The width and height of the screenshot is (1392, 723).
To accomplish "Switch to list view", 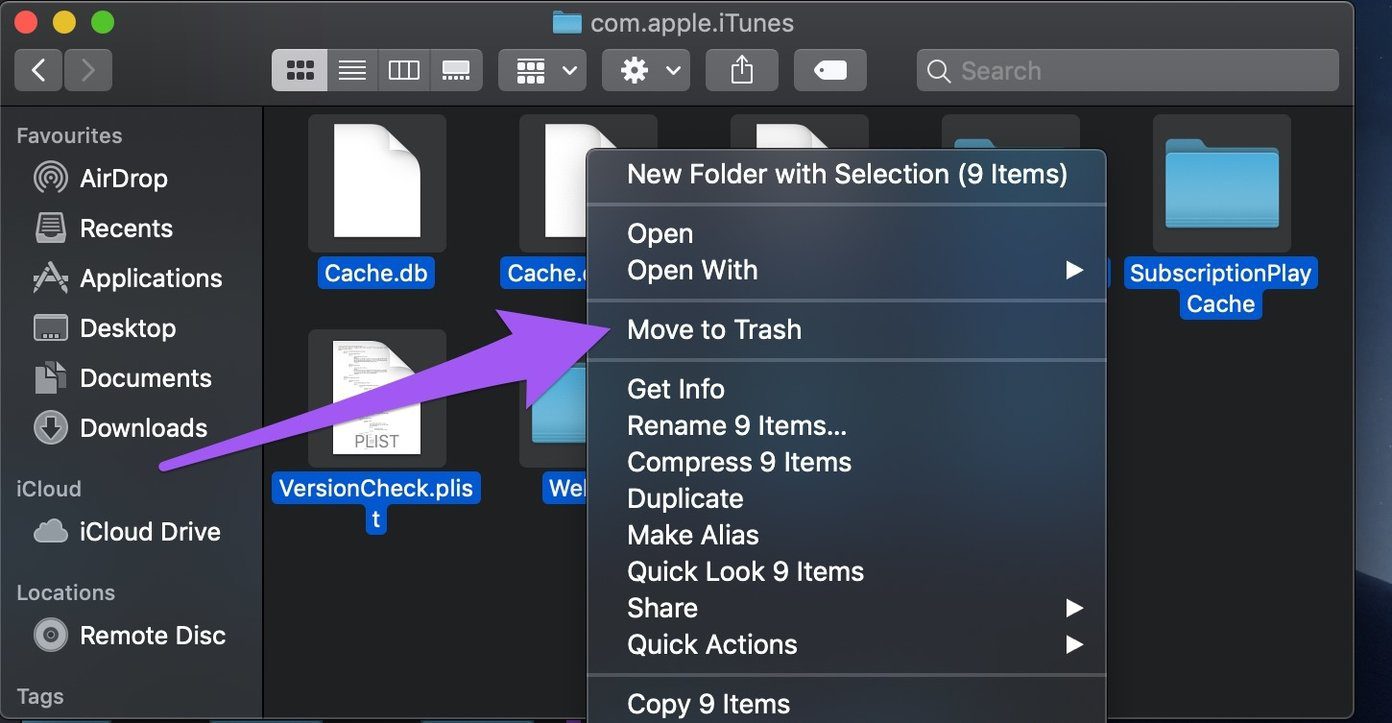I will pos(352,70).
